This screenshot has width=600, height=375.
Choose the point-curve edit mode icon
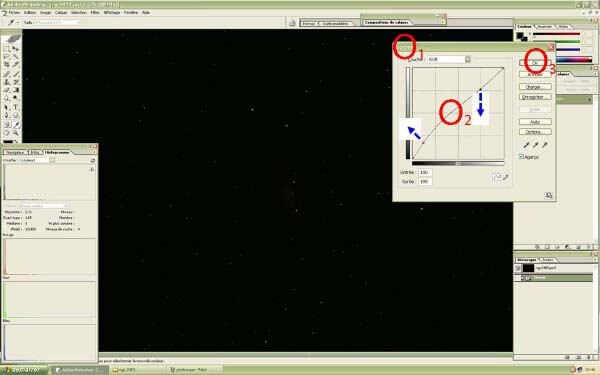click(497, 177)
